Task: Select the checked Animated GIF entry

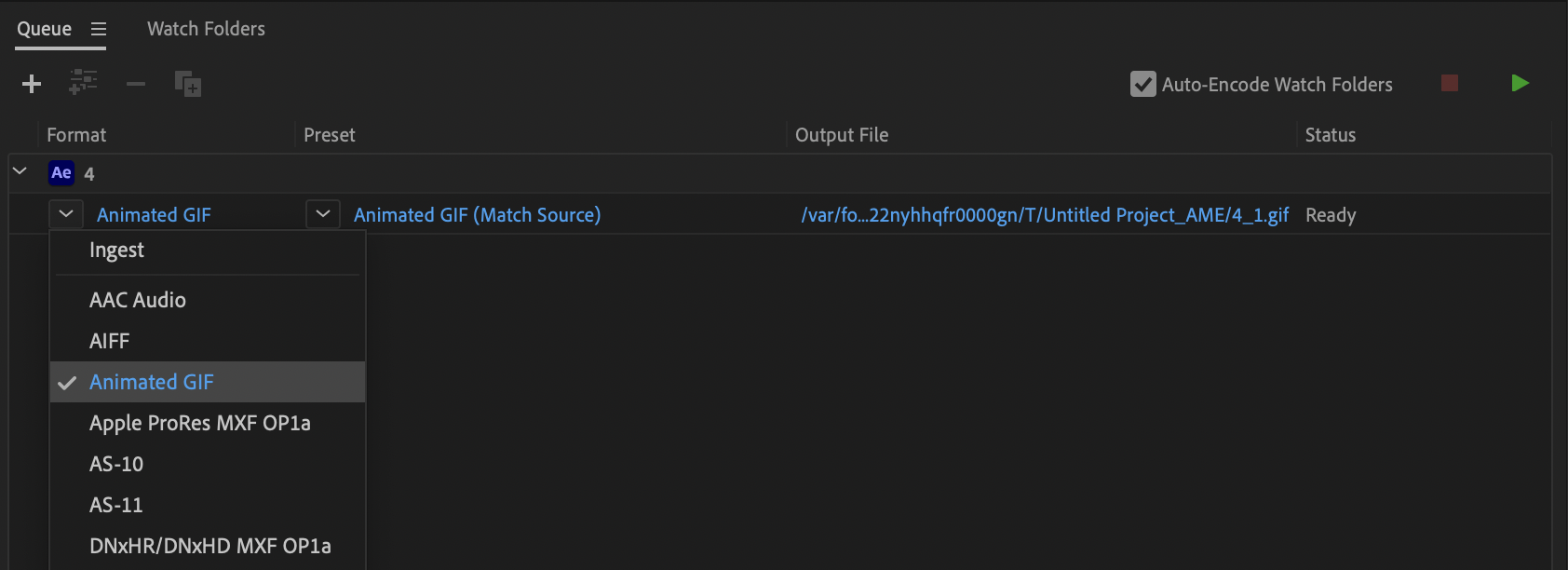Action: pos(208,382)
